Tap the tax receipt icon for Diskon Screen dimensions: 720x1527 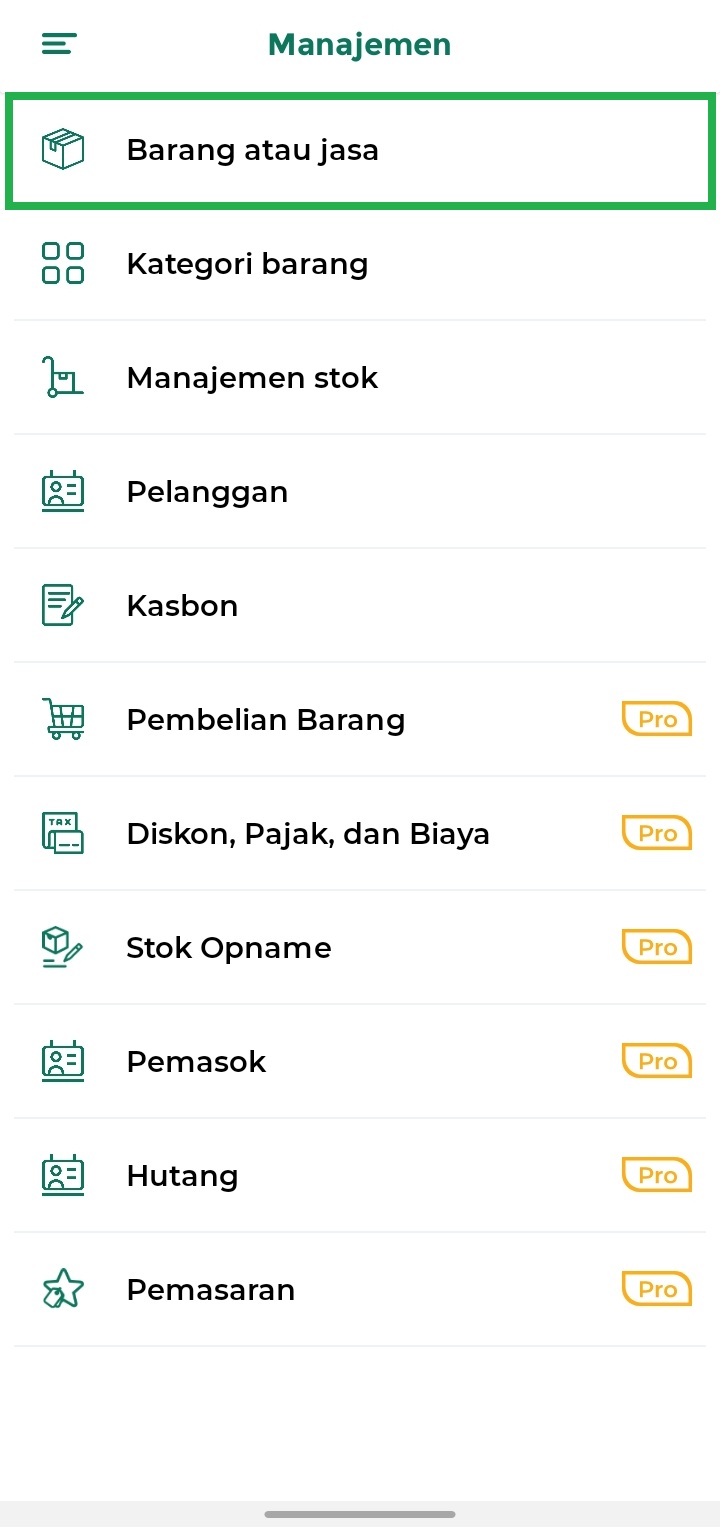click(x=63, y=834)
